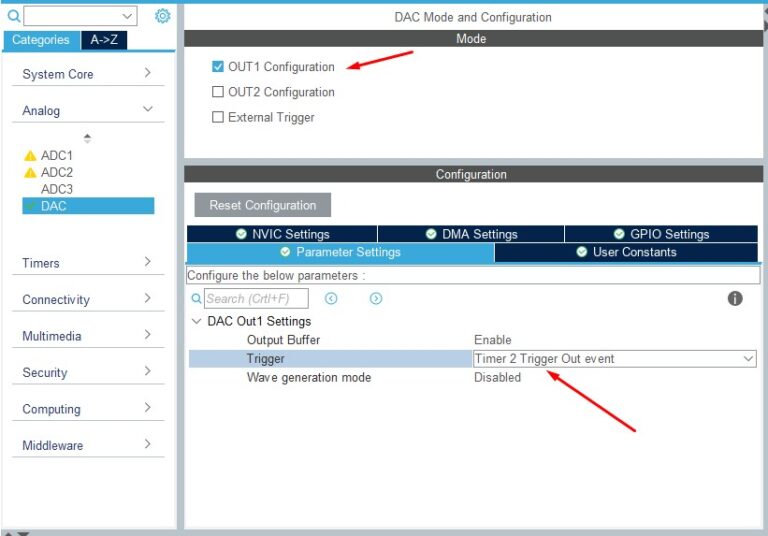Click the magnifier icon in the top-left search
This screenshot has height=536, width=768.
[x=14, y=16]
